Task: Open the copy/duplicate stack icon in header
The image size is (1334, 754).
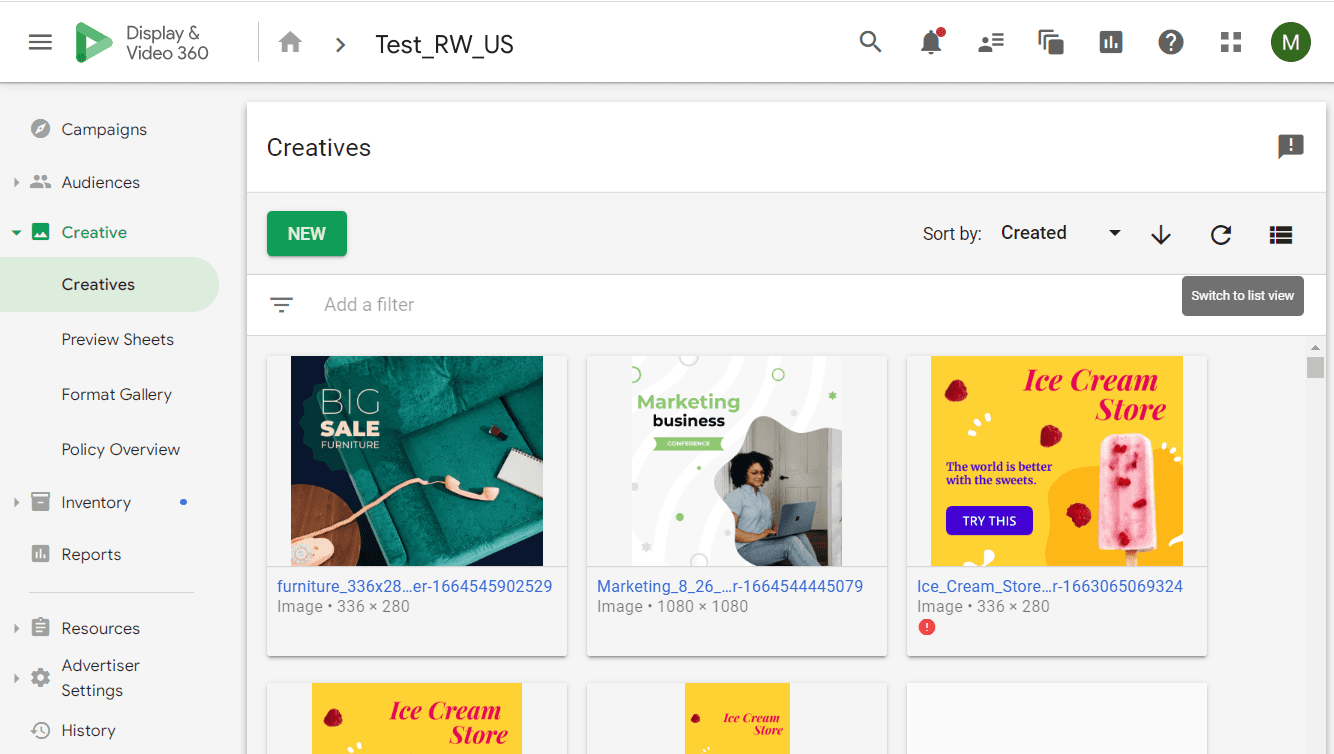Action: pyautogui.click(x=1051, y=42)
